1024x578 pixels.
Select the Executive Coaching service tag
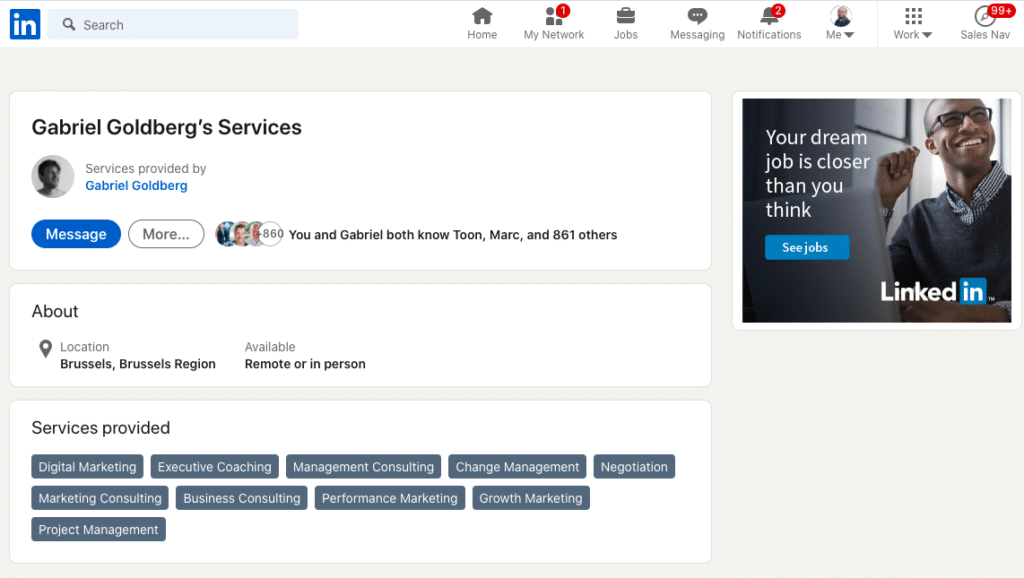[x=214, y=467]
